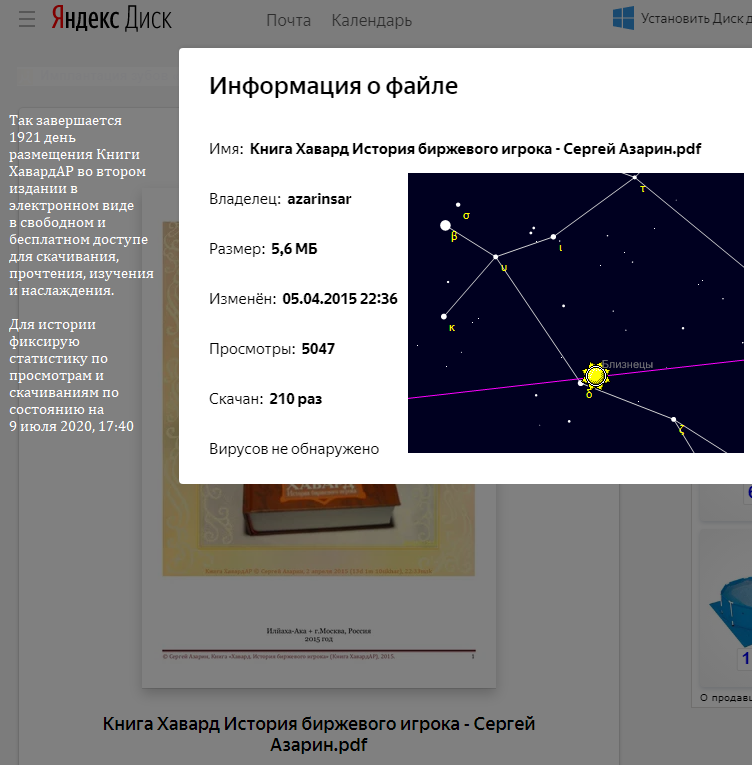Click the Яндекс Диск logo
Image resolution: width=752 pixels, height=765 pixels.
(111, 20)
